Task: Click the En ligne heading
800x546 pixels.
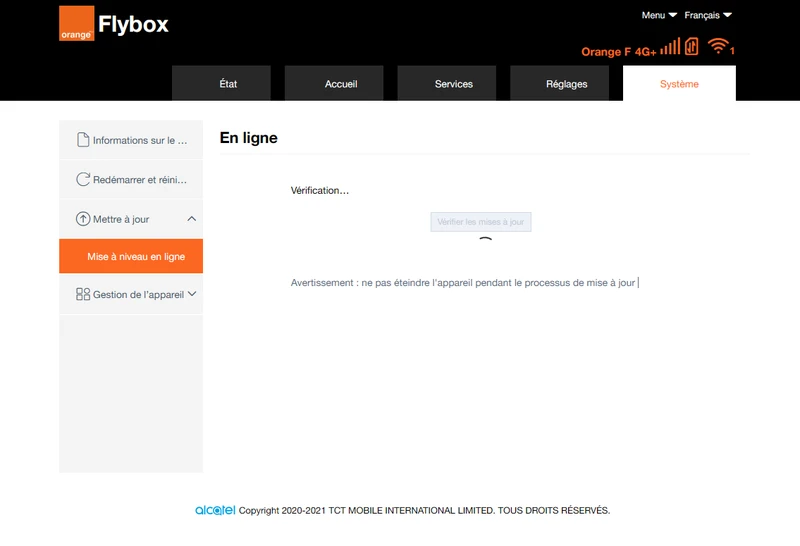Action: coord(248,138)
